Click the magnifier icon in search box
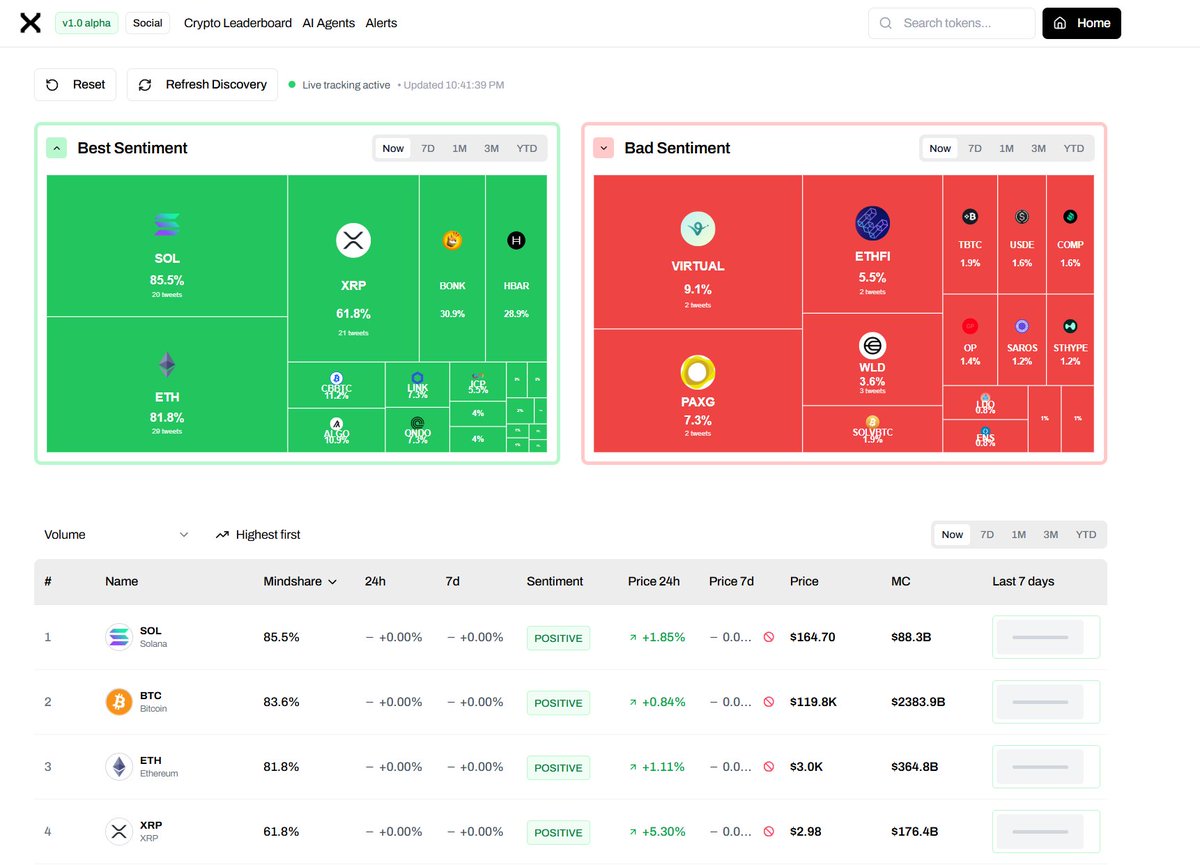Image resolution: width=1200 pixels, height=865 pixels. (885, 23)
